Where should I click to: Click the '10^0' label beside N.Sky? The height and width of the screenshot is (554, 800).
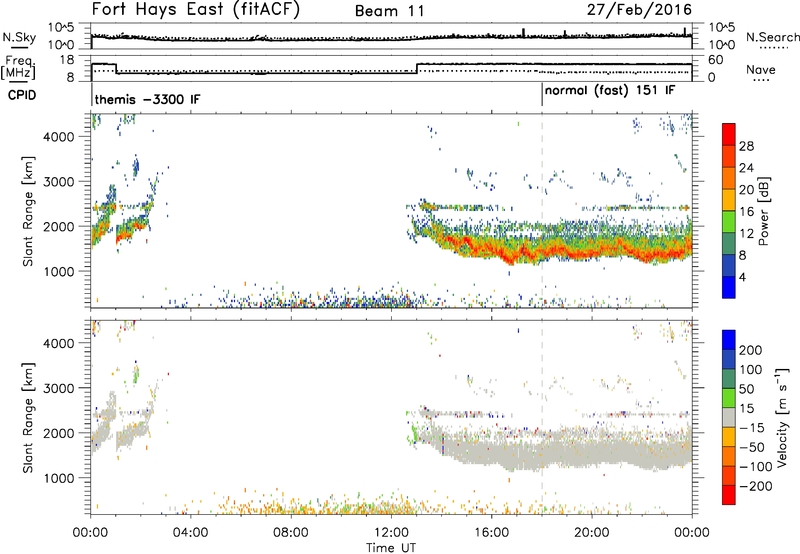point(61,45)
